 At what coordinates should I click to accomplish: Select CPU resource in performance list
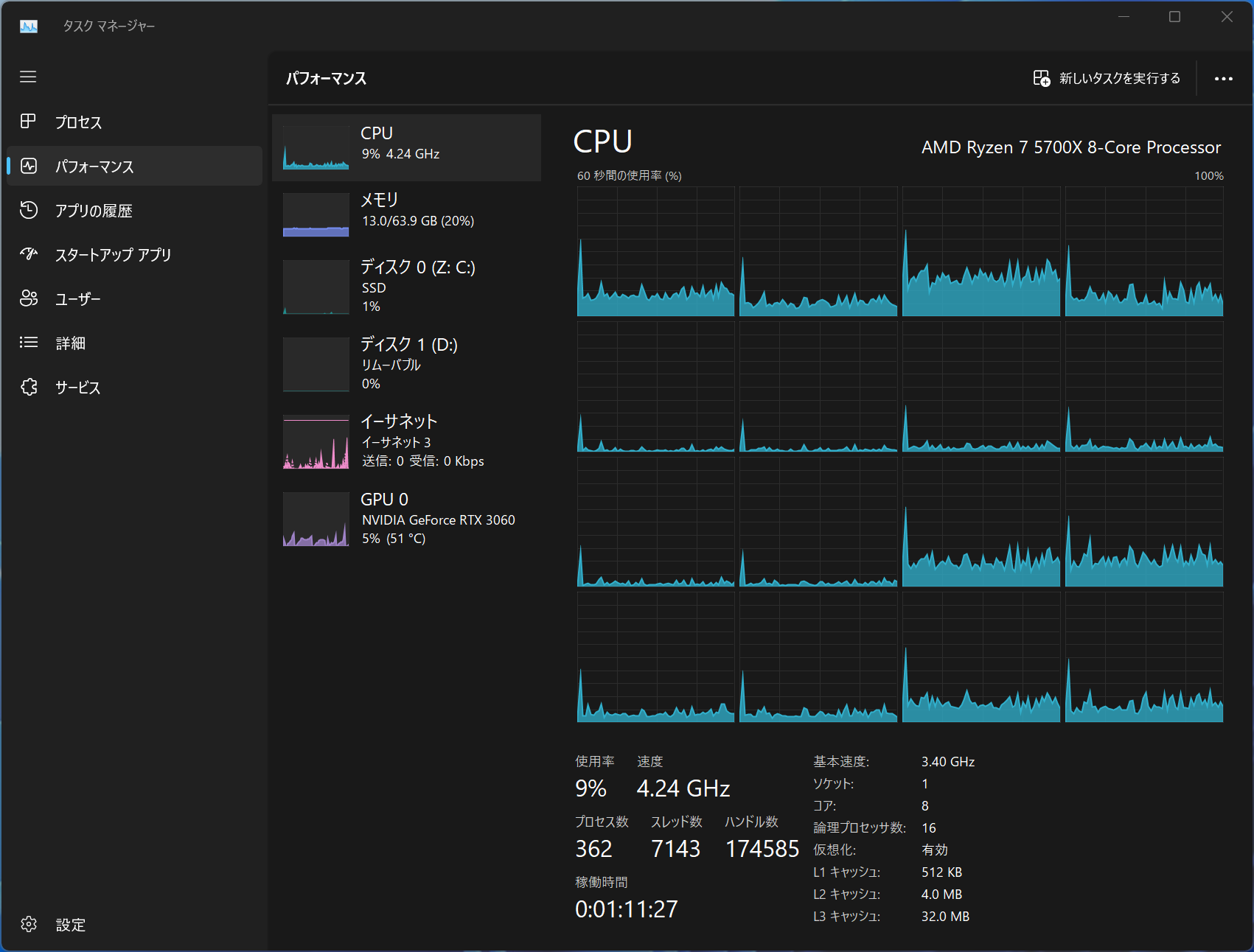[x=406, y=147]
